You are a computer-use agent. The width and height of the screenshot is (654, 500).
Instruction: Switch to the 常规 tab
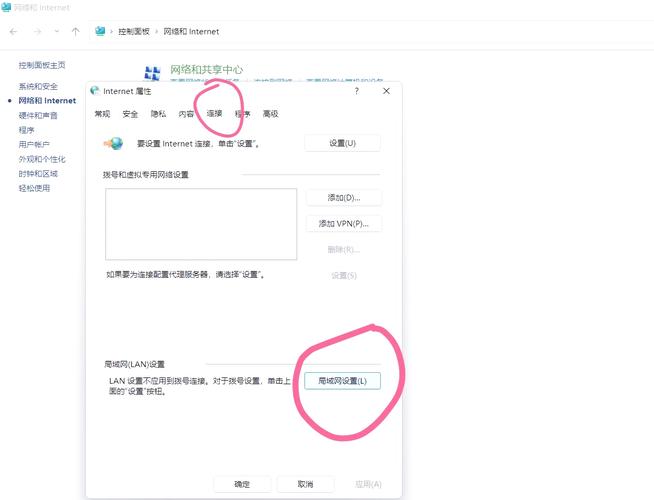(102, 114)
